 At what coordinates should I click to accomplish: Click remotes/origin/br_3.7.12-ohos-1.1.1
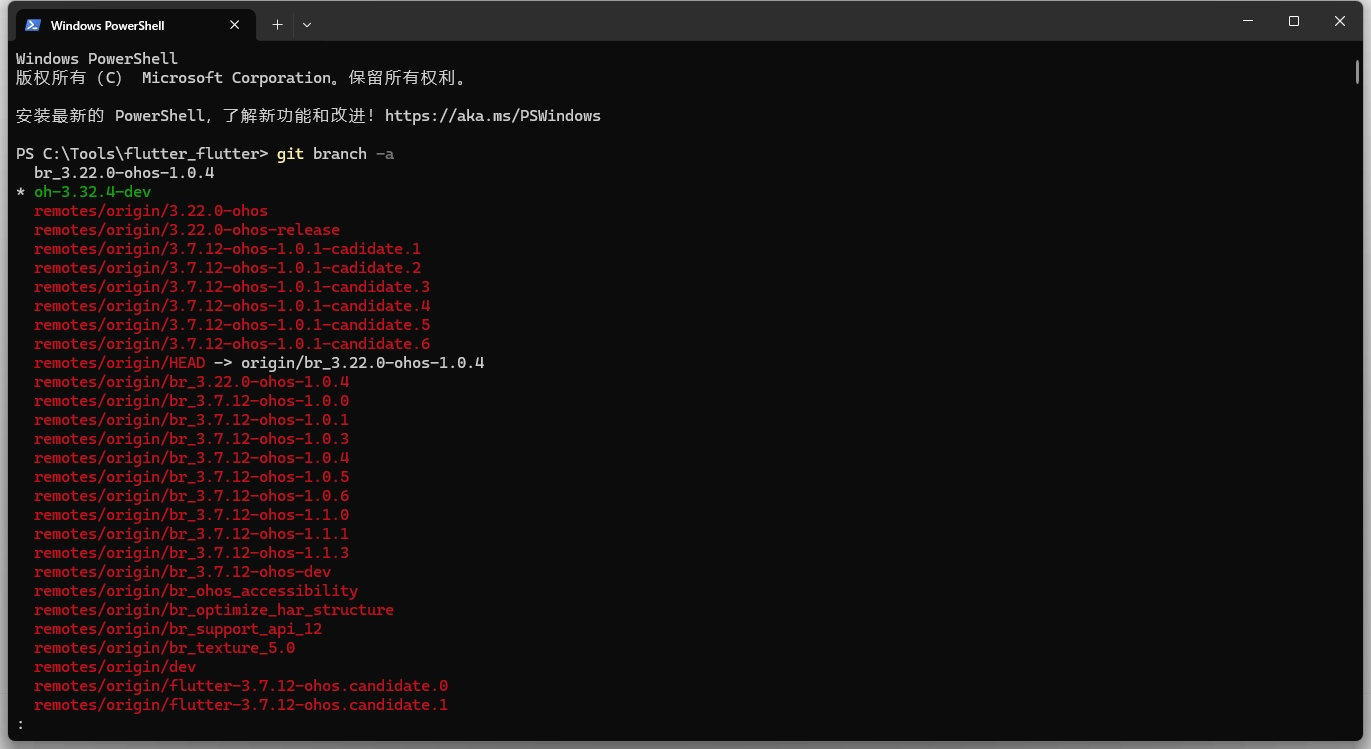[x=192, y=534]
